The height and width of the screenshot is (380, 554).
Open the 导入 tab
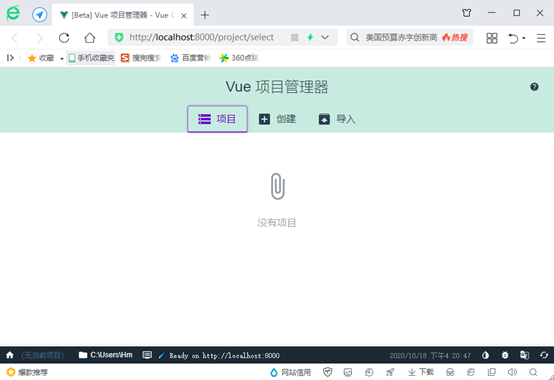coord(337,119)
